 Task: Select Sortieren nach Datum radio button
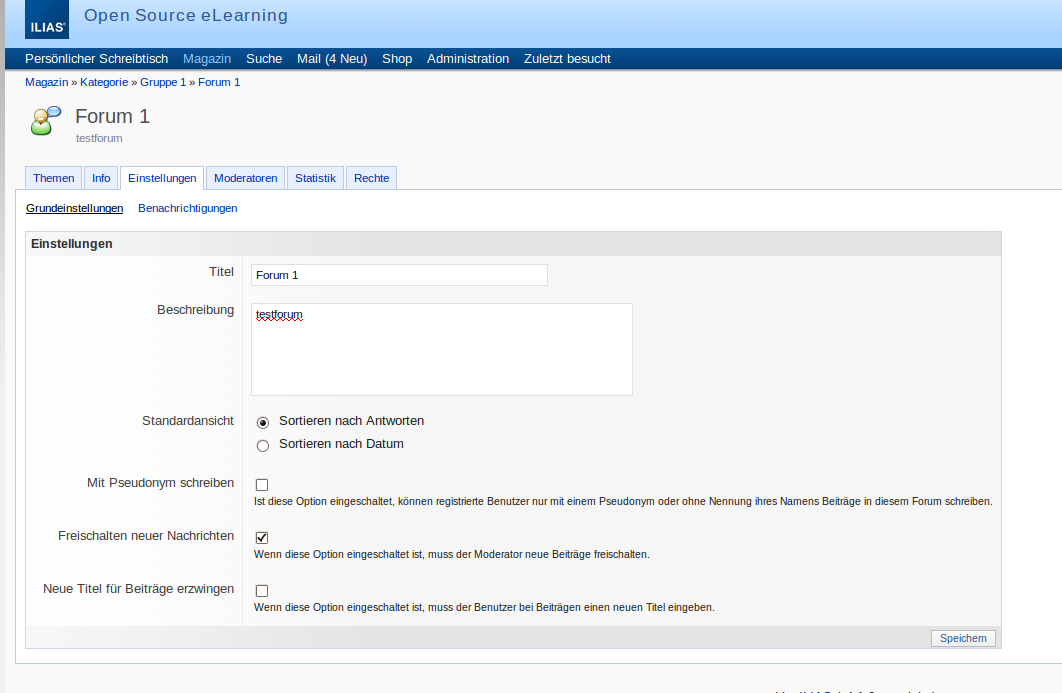tap(263, 445)
